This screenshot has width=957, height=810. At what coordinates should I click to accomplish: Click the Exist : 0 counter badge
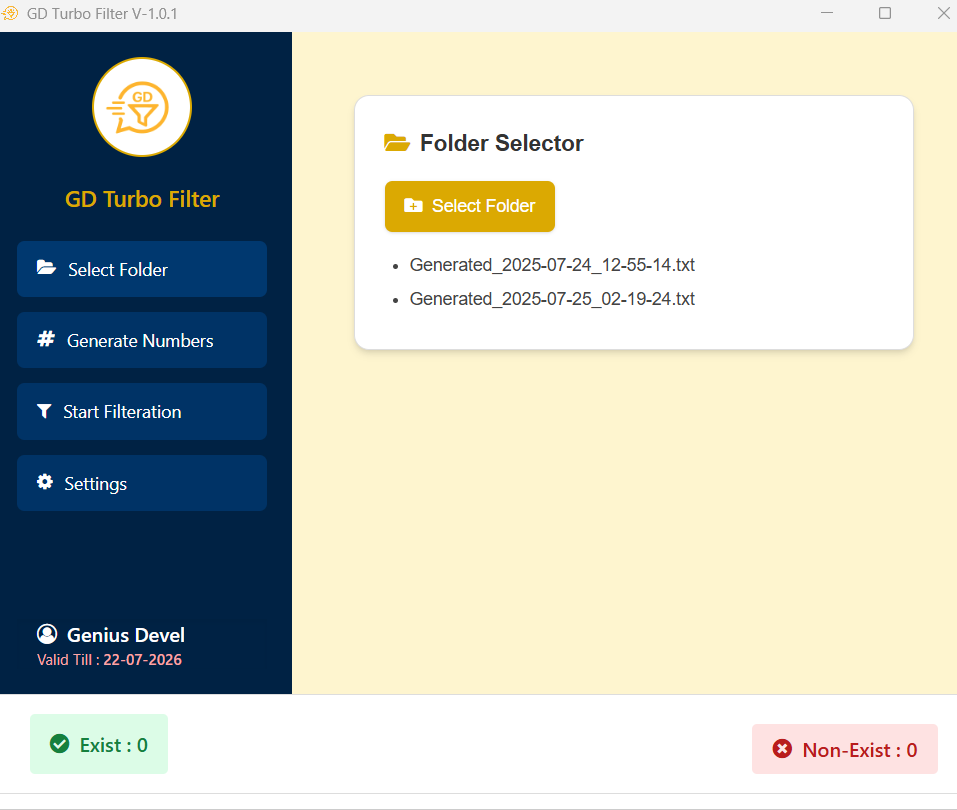[x=99, y=744]
